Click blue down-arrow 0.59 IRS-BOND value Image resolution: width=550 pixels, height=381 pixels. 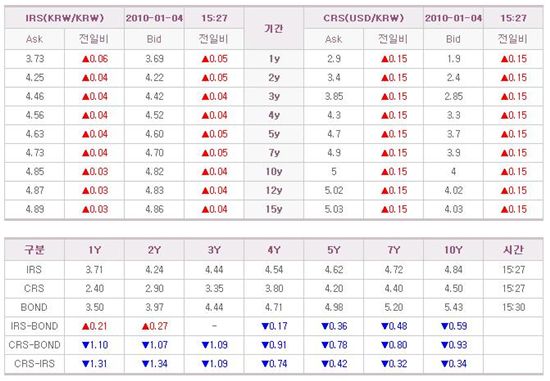click(x=454, y=326)
